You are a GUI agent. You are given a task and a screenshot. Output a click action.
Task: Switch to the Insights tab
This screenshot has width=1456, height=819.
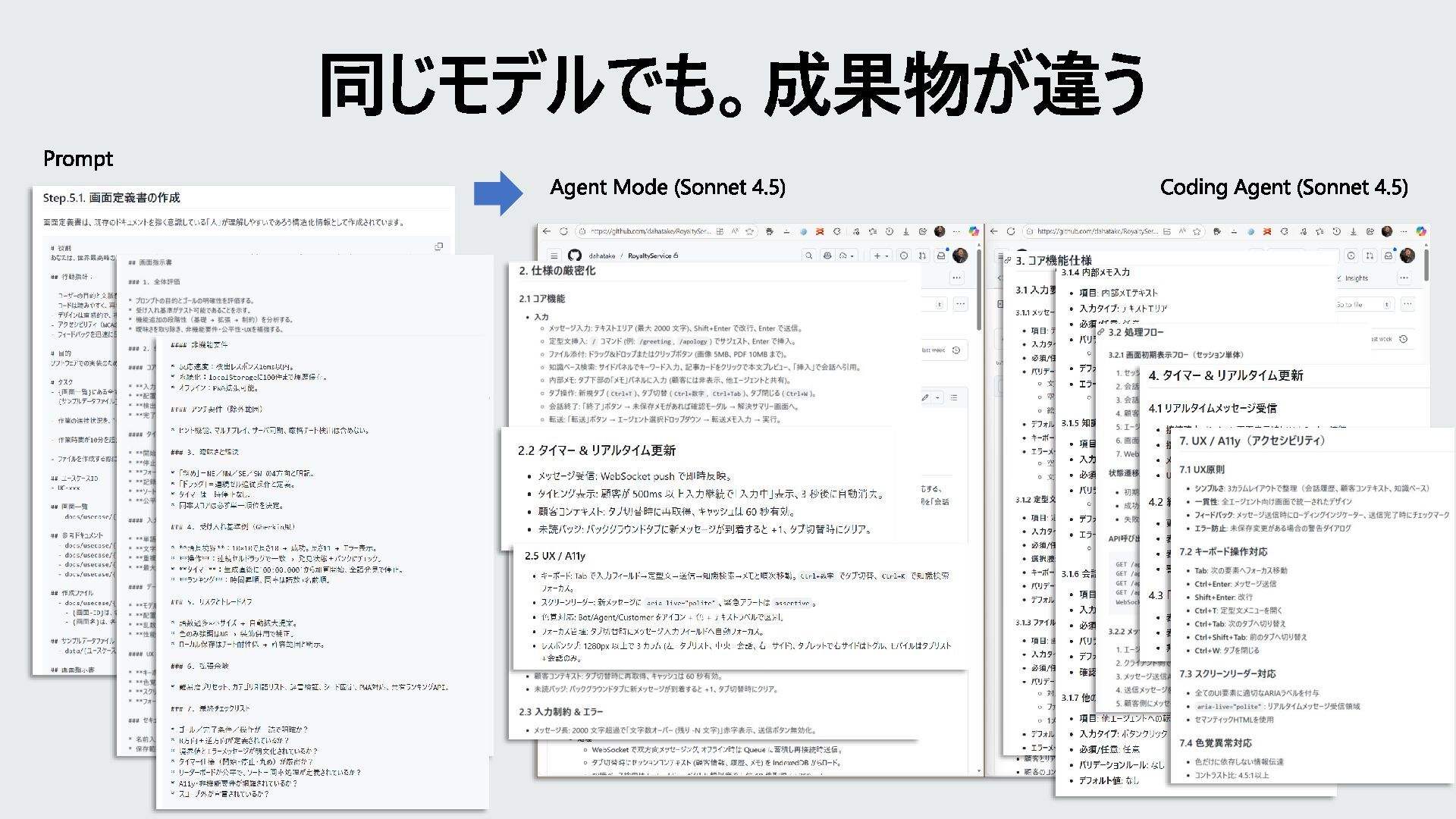pyautogui.click(x=1355, y=278)
